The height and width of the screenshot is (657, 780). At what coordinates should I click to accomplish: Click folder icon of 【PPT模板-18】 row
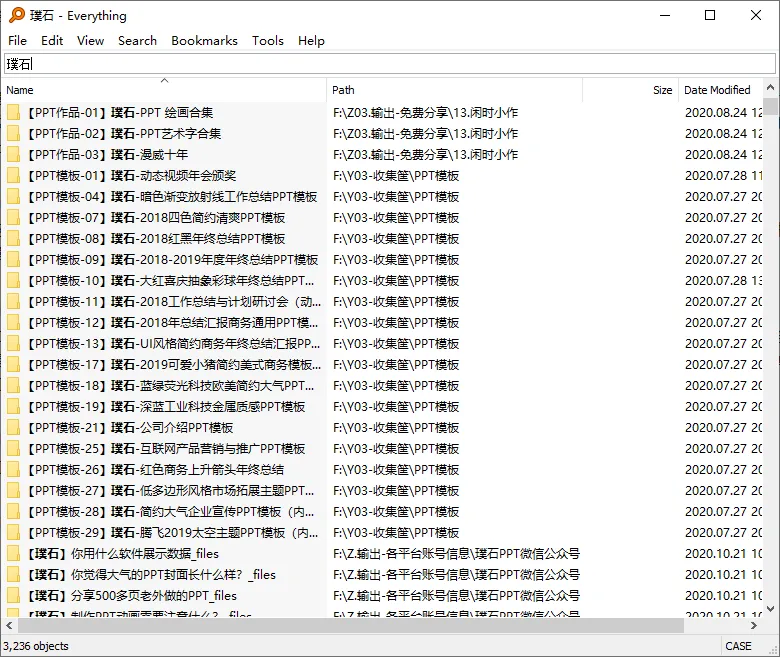click(13, 385)
